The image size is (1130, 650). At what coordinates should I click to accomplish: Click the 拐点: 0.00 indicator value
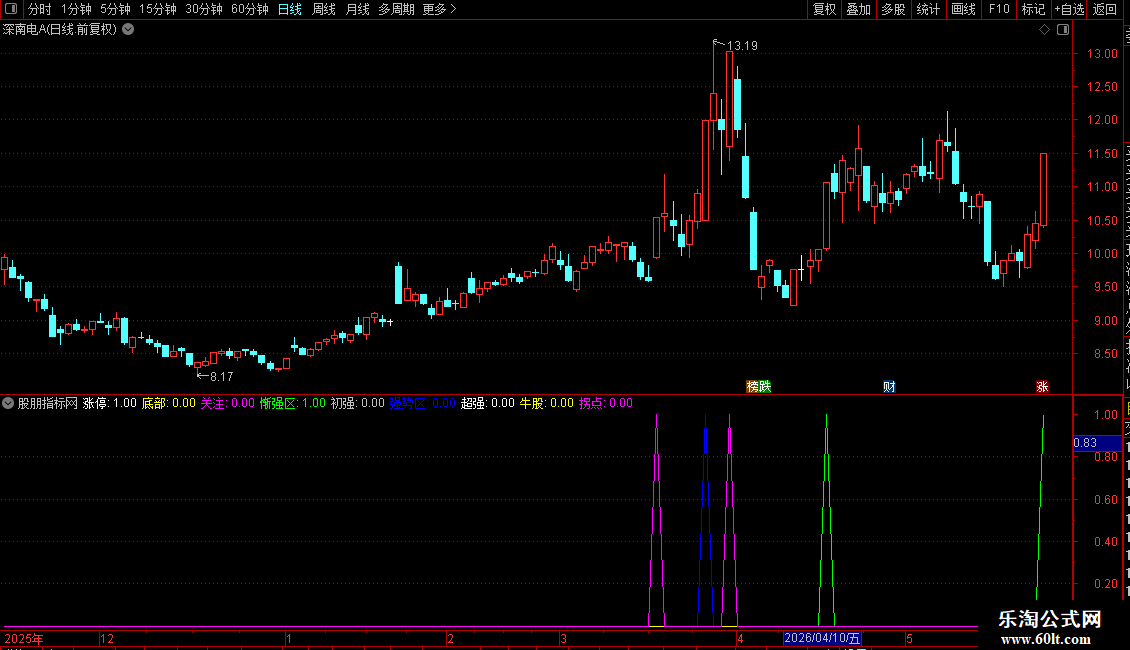606,404
